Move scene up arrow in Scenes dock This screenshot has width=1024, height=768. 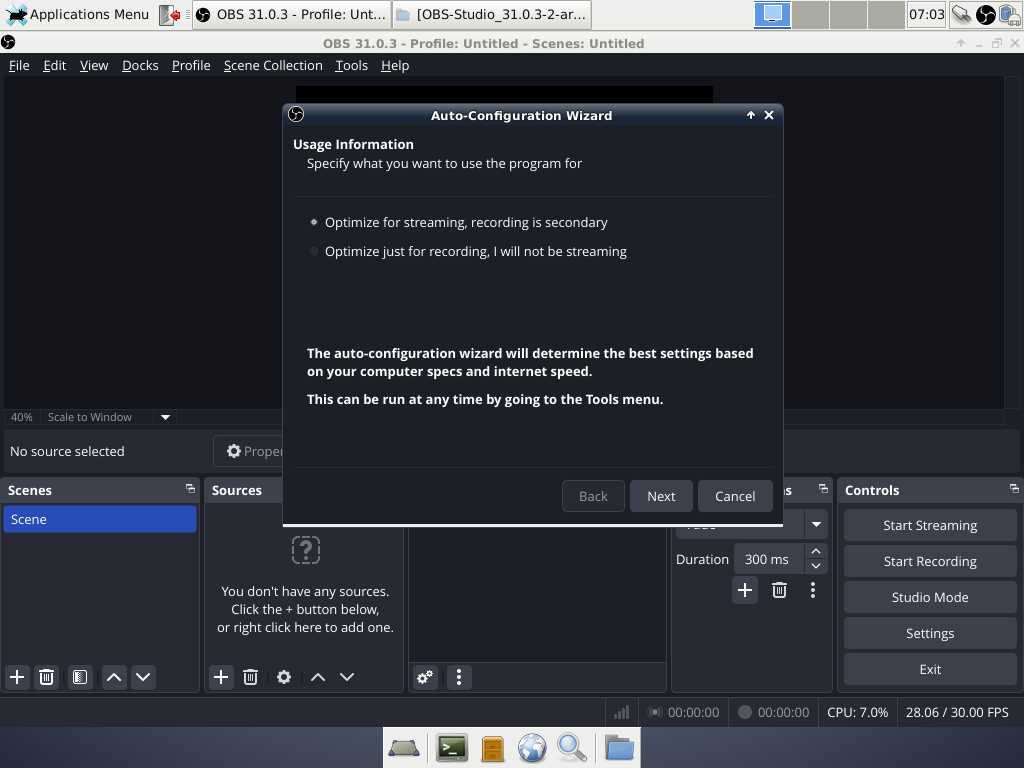114,677
